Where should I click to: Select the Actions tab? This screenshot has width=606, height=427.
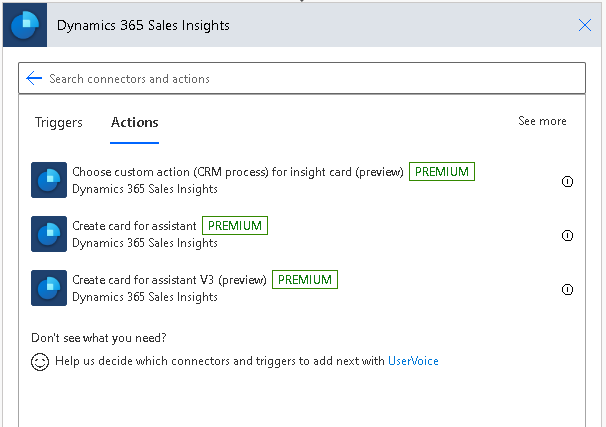[x=134, y=122]
